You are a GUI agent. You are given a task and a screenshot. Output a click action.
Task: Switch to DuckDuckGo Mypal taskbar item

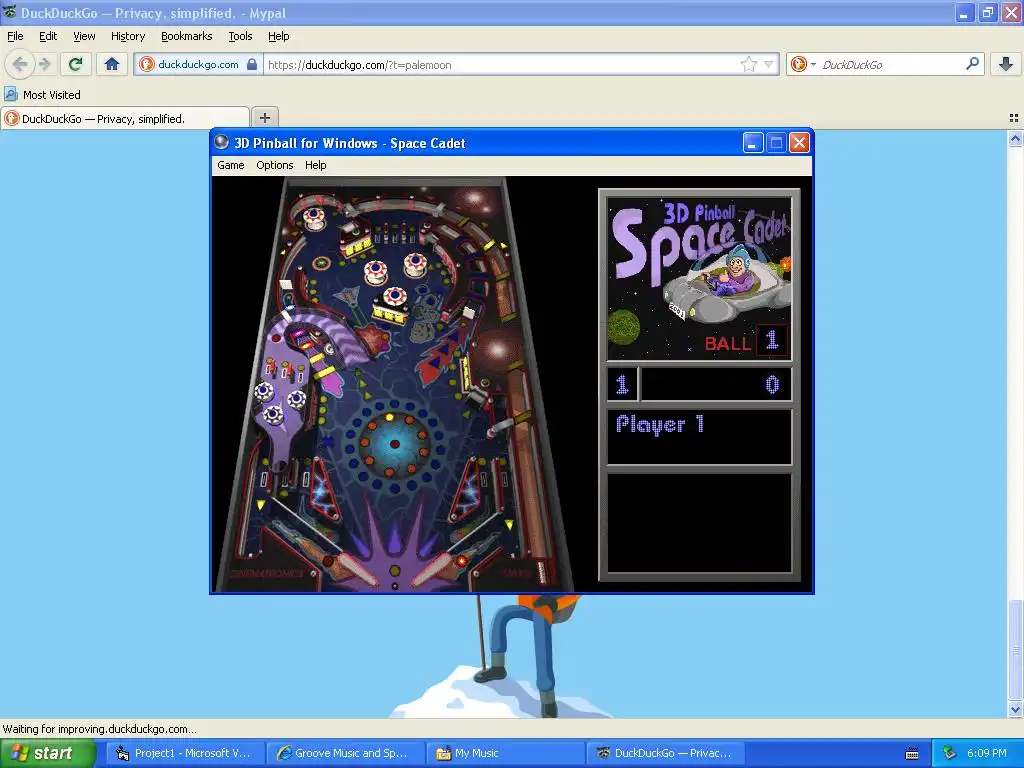point(665,753)
